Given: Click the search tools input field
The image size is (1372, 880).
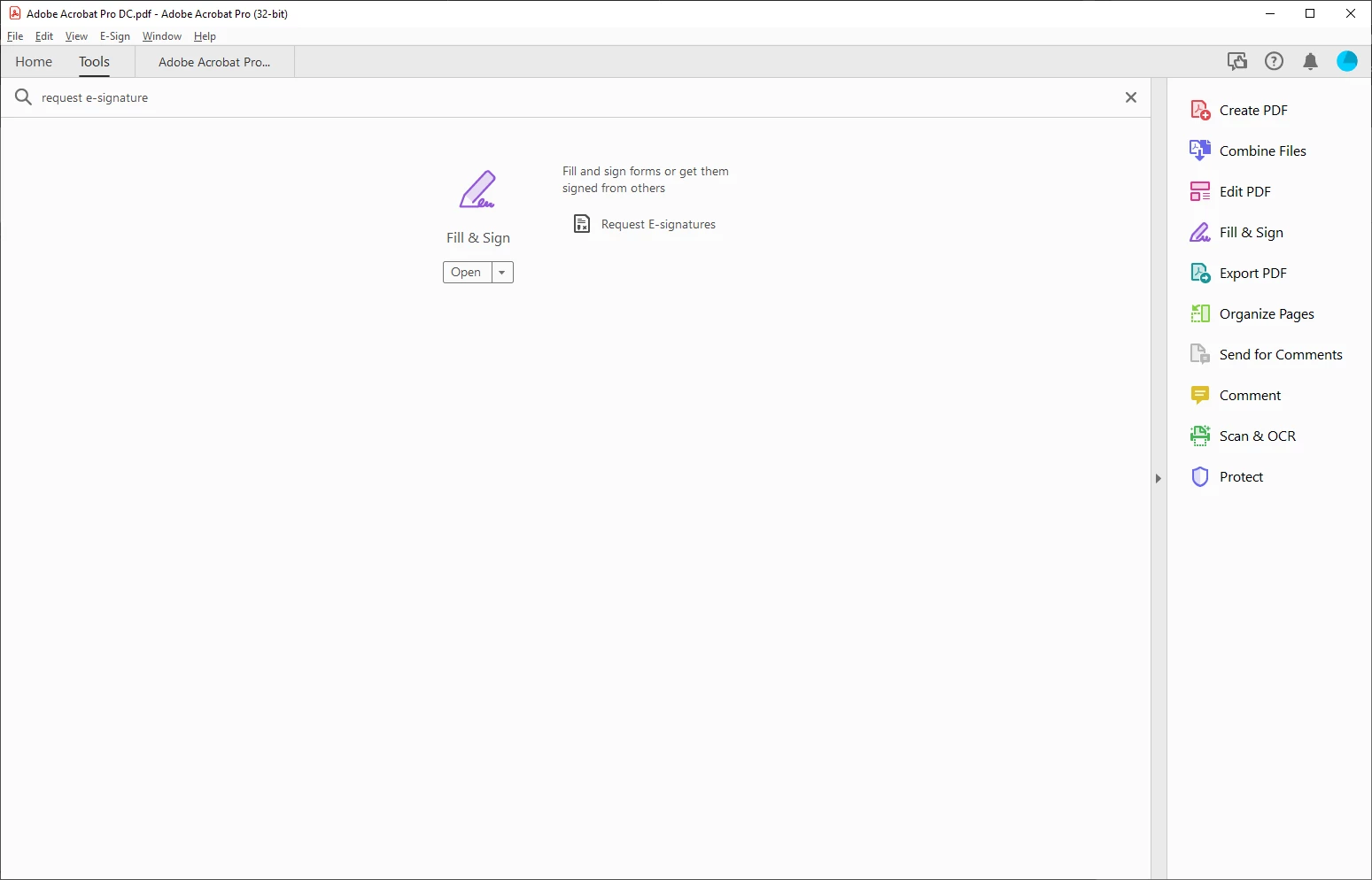Looking at the screenshot, I should point(576,97).
